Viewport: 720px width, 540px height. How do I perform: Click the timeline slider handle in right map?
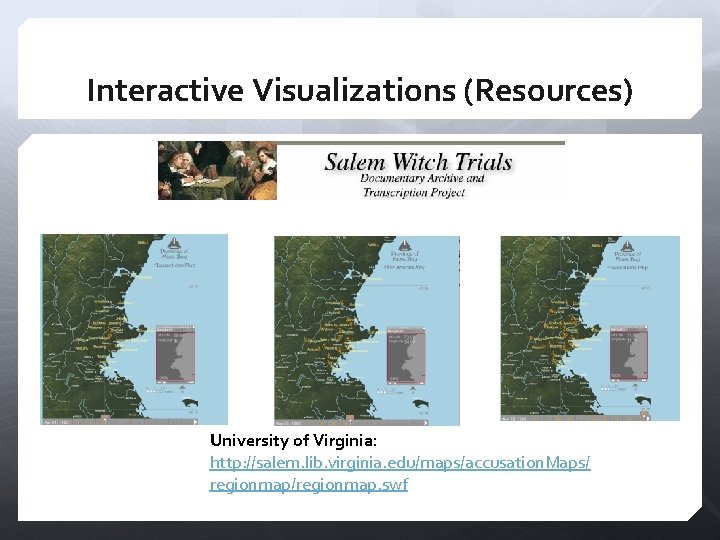(x=645, y=416)
